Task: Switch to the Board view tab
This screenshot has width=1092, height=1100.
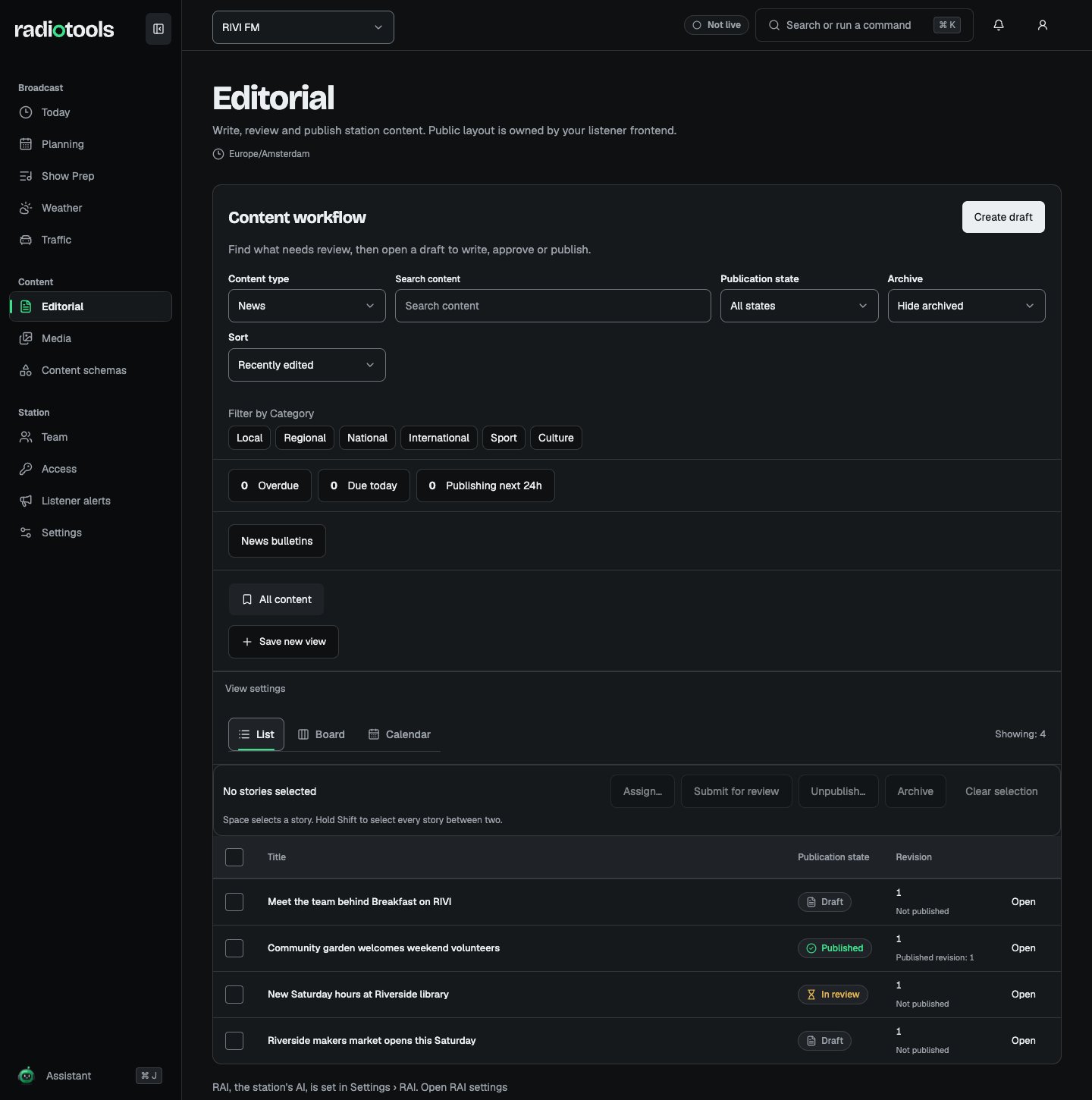Action: (x=322, y=734)
